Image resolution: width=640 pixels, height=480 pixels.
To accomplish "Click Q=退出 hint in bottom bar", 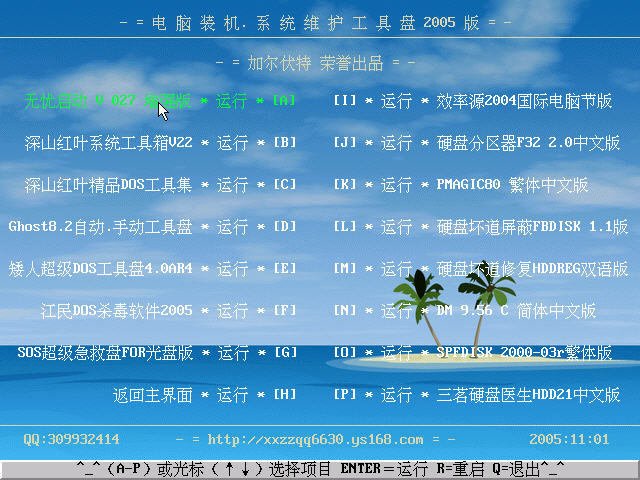I will [x=516, y=469].
